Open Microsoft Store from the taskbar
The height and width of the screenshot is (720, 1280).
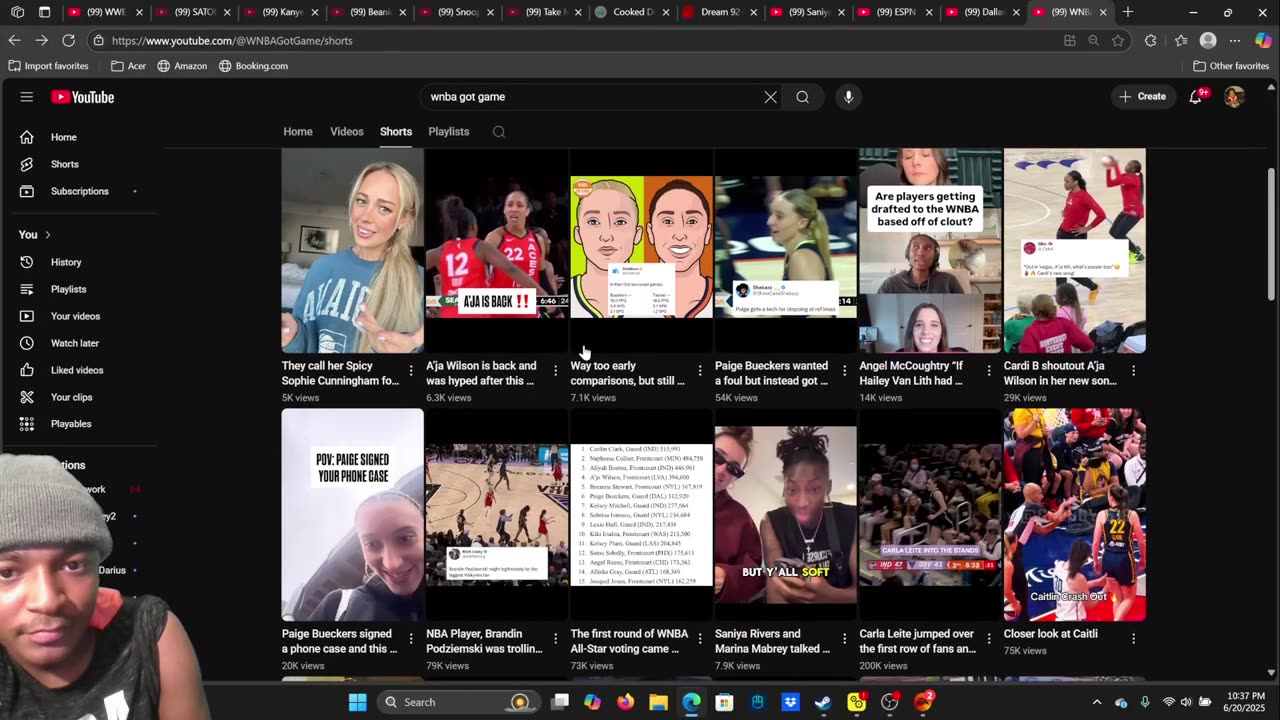(x=724, y=702)
